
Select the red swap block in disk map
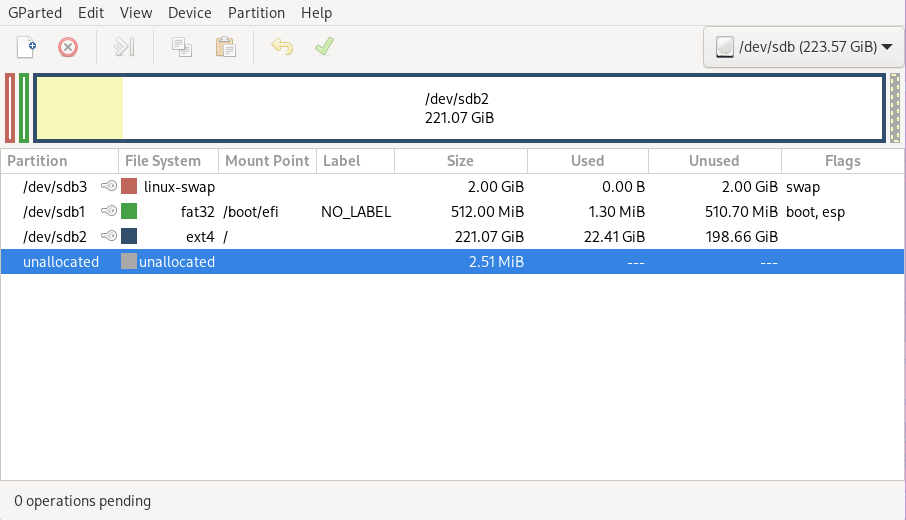[10, 108]
